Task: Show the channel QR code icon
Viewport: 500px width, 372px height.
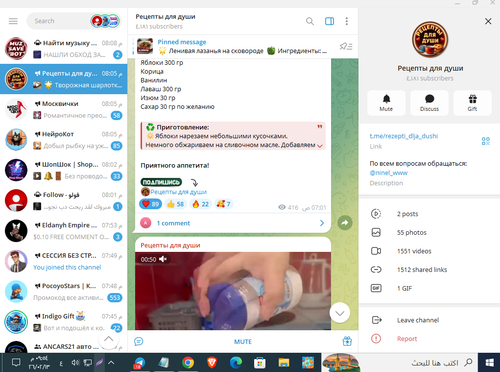Action: coord(486,141)
